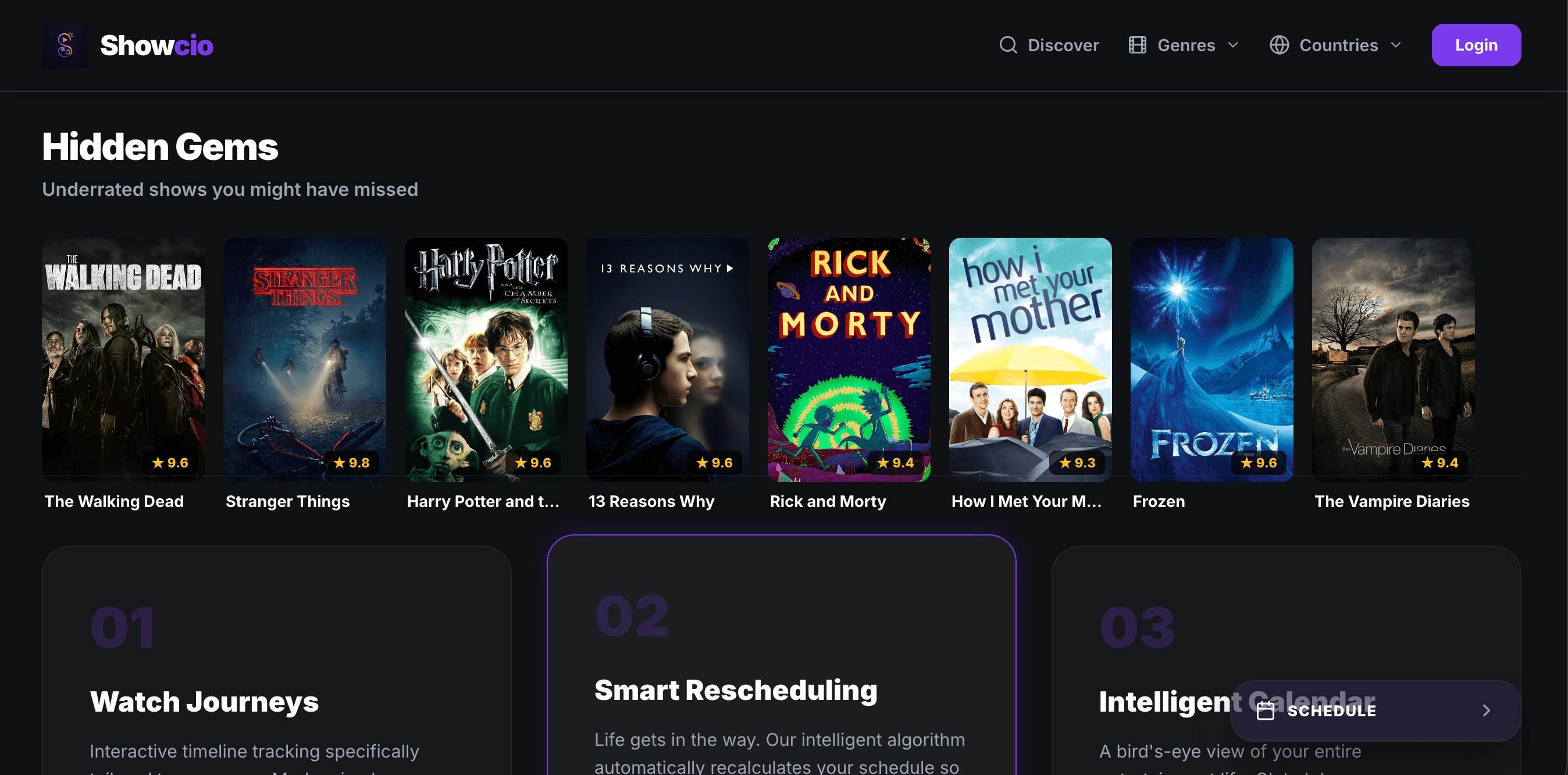
Task: Click the 9.6 rating badge on The Walking Dead
Action: [x=170, y=463]
